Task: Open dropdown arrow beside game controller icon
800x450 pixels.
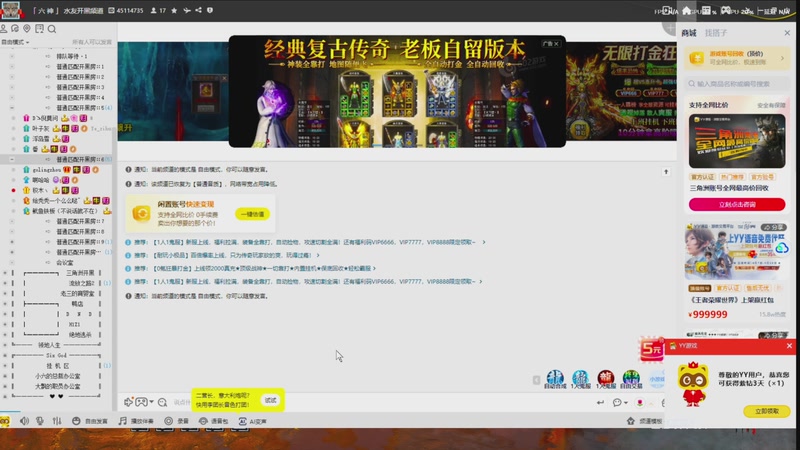Action: 151,402
